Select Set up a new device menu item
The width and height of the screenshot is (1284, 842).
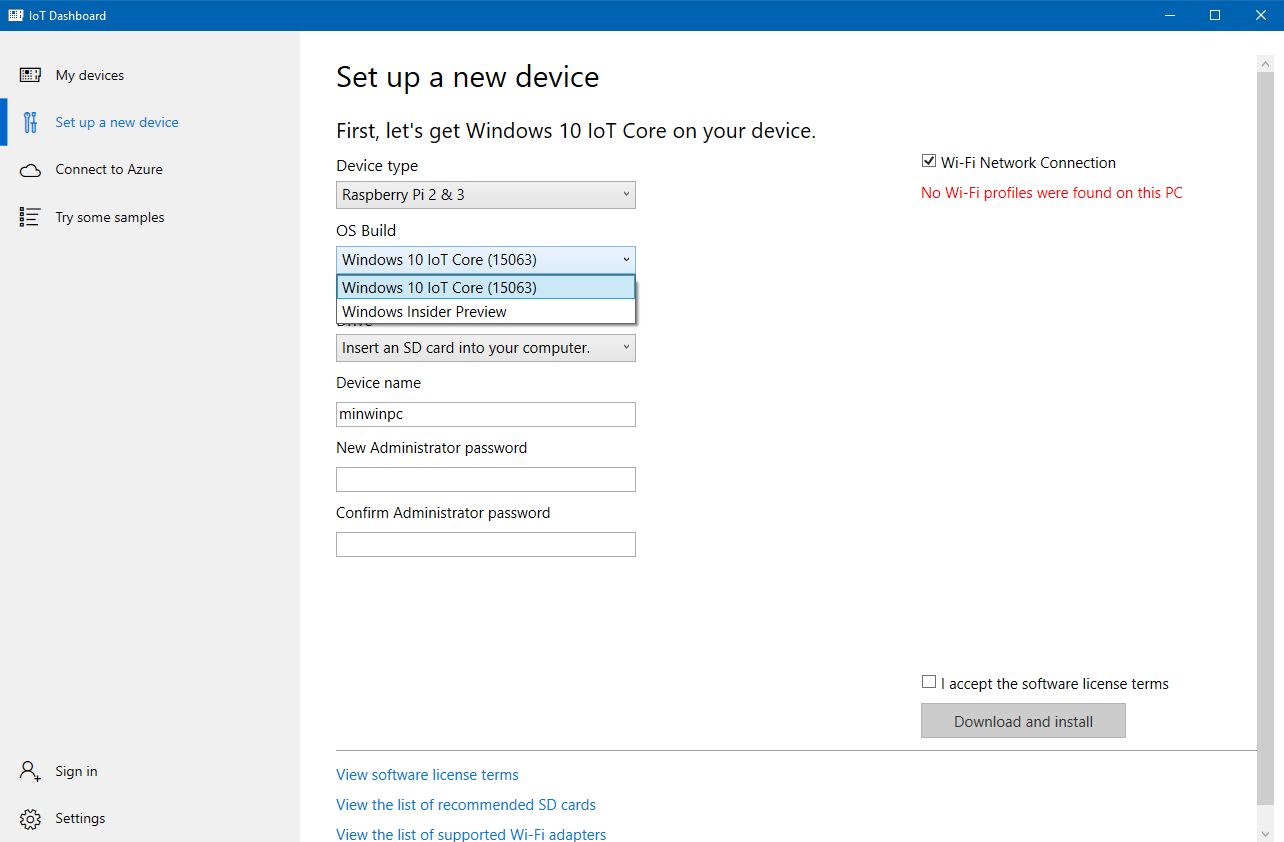(x=150, y=122)
